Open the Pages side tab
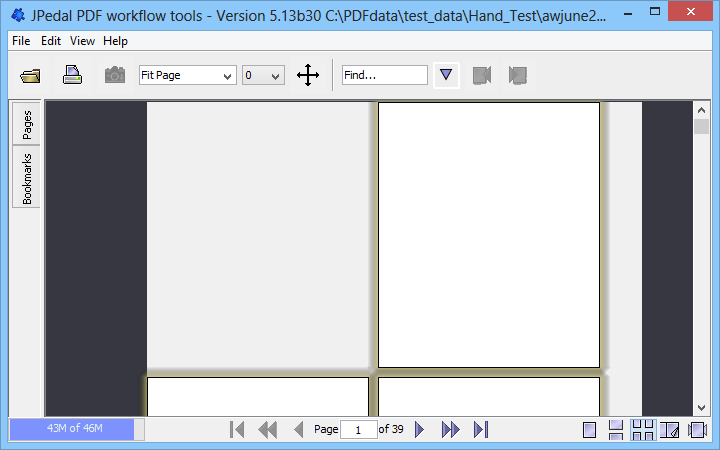The image size is (720, 450). coord(28,124)
